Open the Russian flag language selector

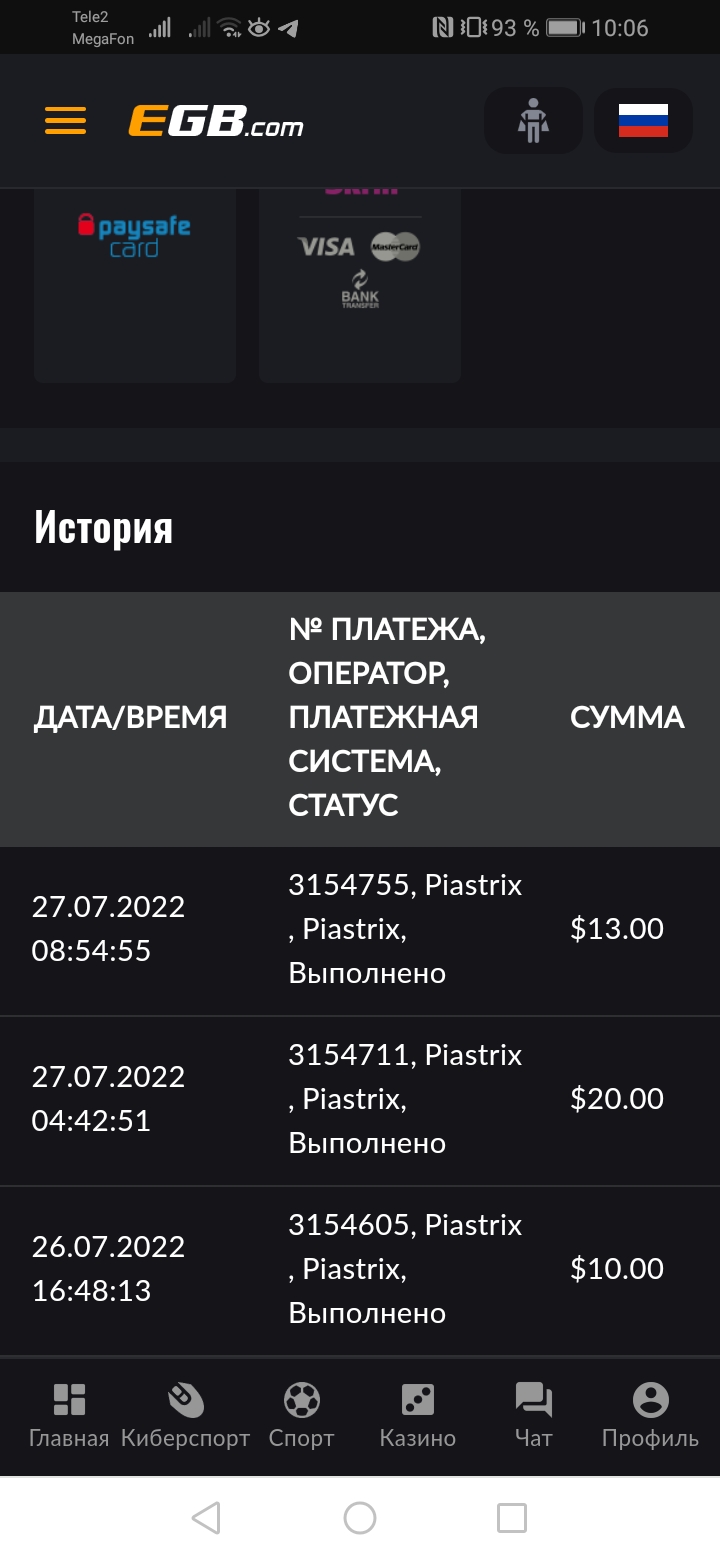click(x=643, y=121)
